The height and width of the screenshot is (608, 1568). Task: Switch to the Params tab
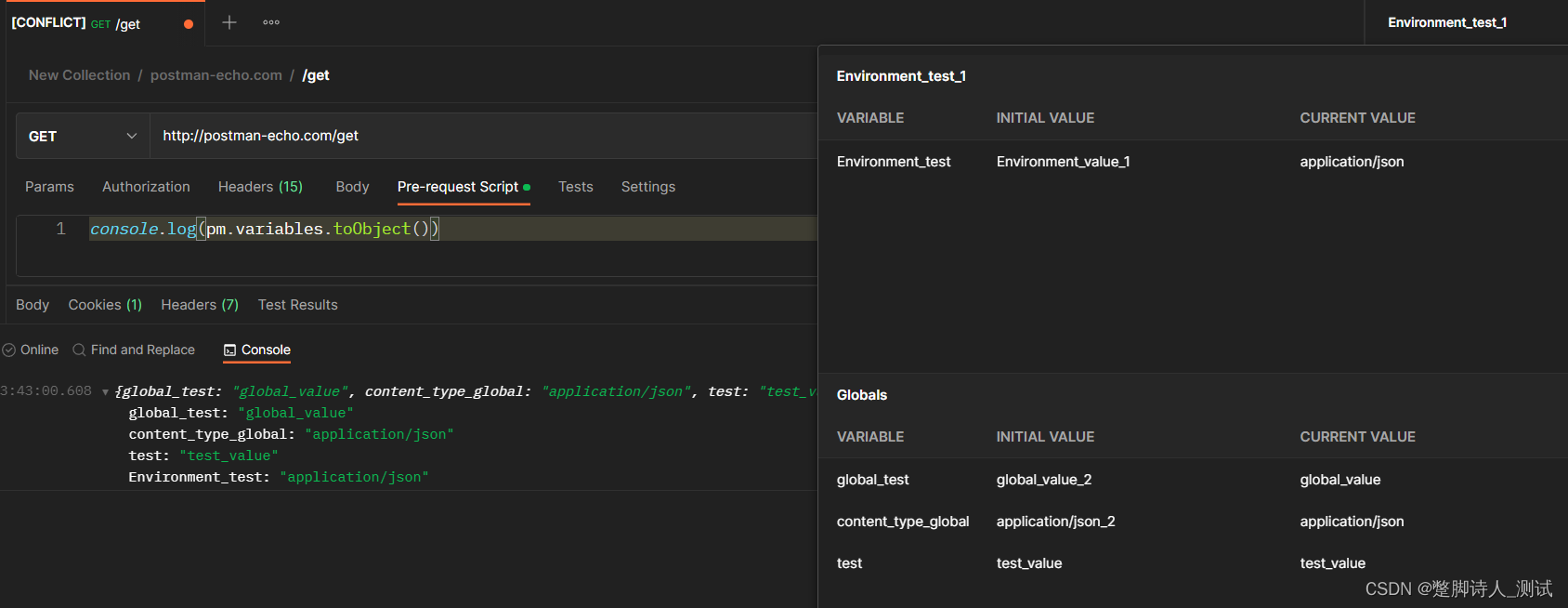49,187
